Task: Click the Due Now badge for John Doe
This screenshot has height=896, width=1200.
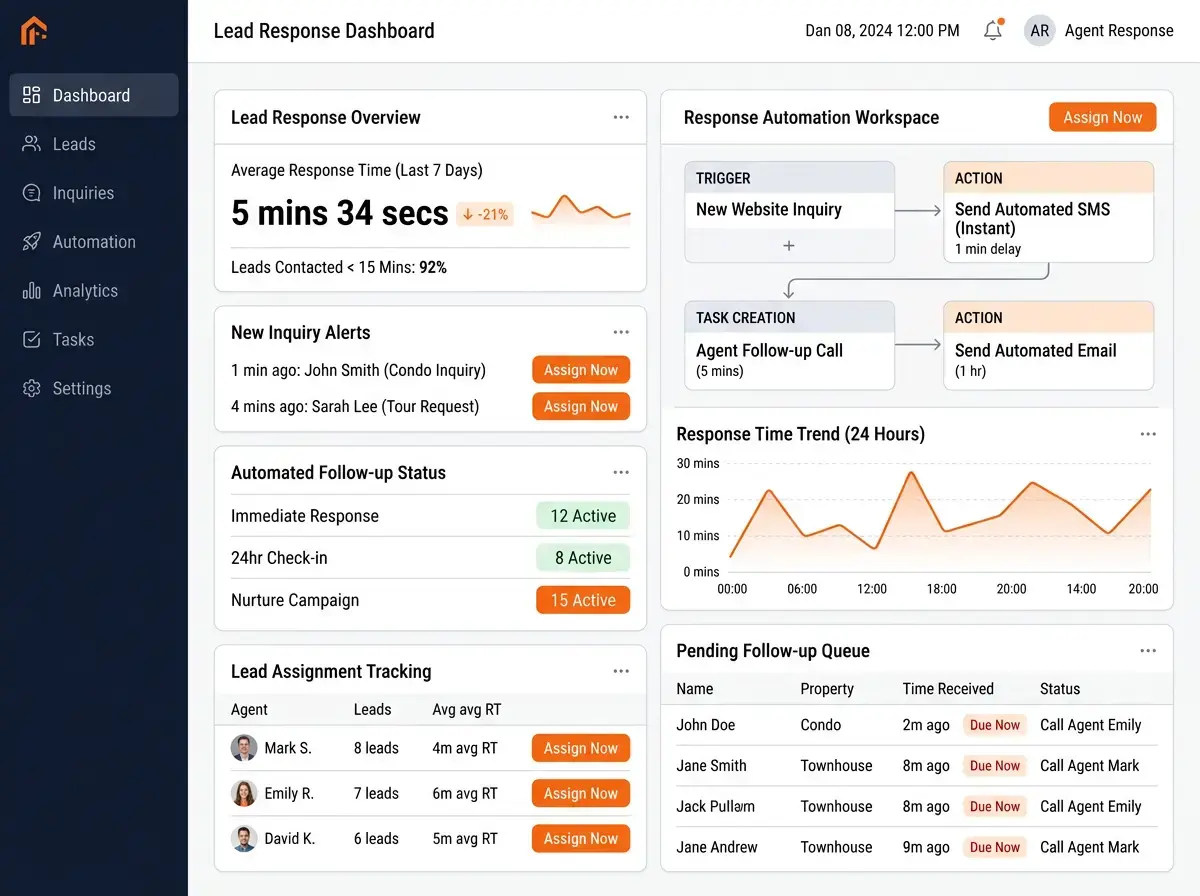Action: pos(994,725)
